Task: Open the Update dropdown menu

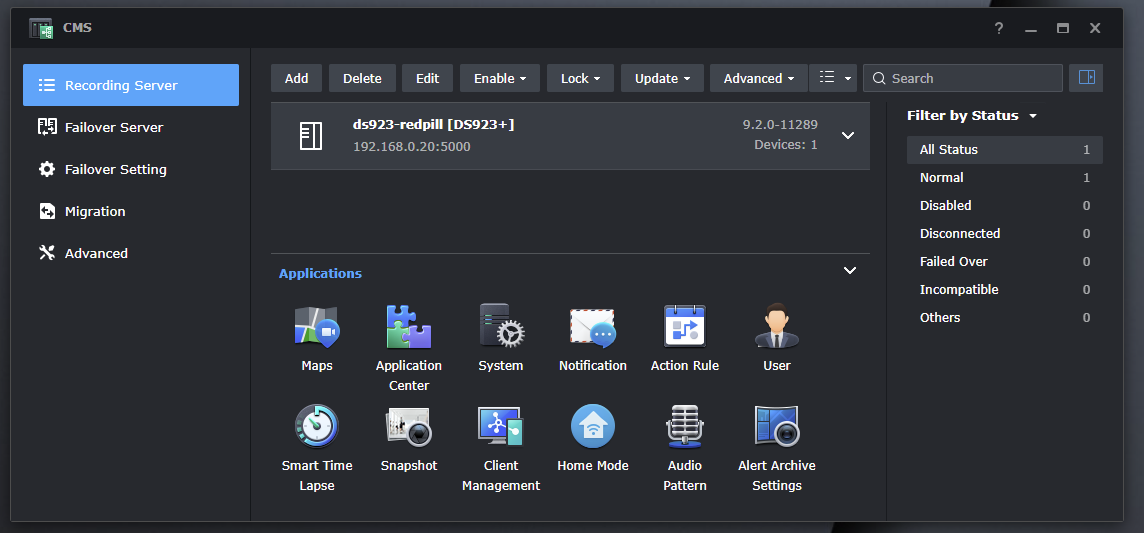Action: pyautogui.click(x=662, y=78)
